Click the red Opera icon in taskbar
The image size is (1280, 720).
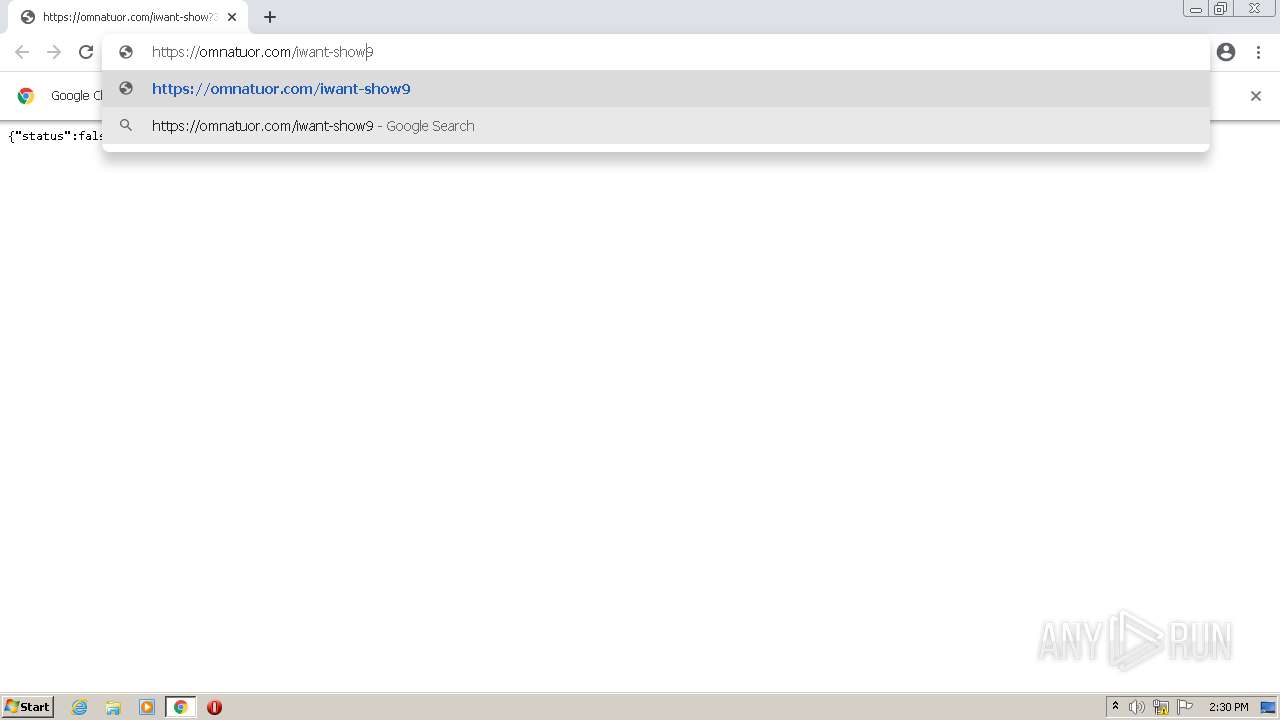pos(214,707)
